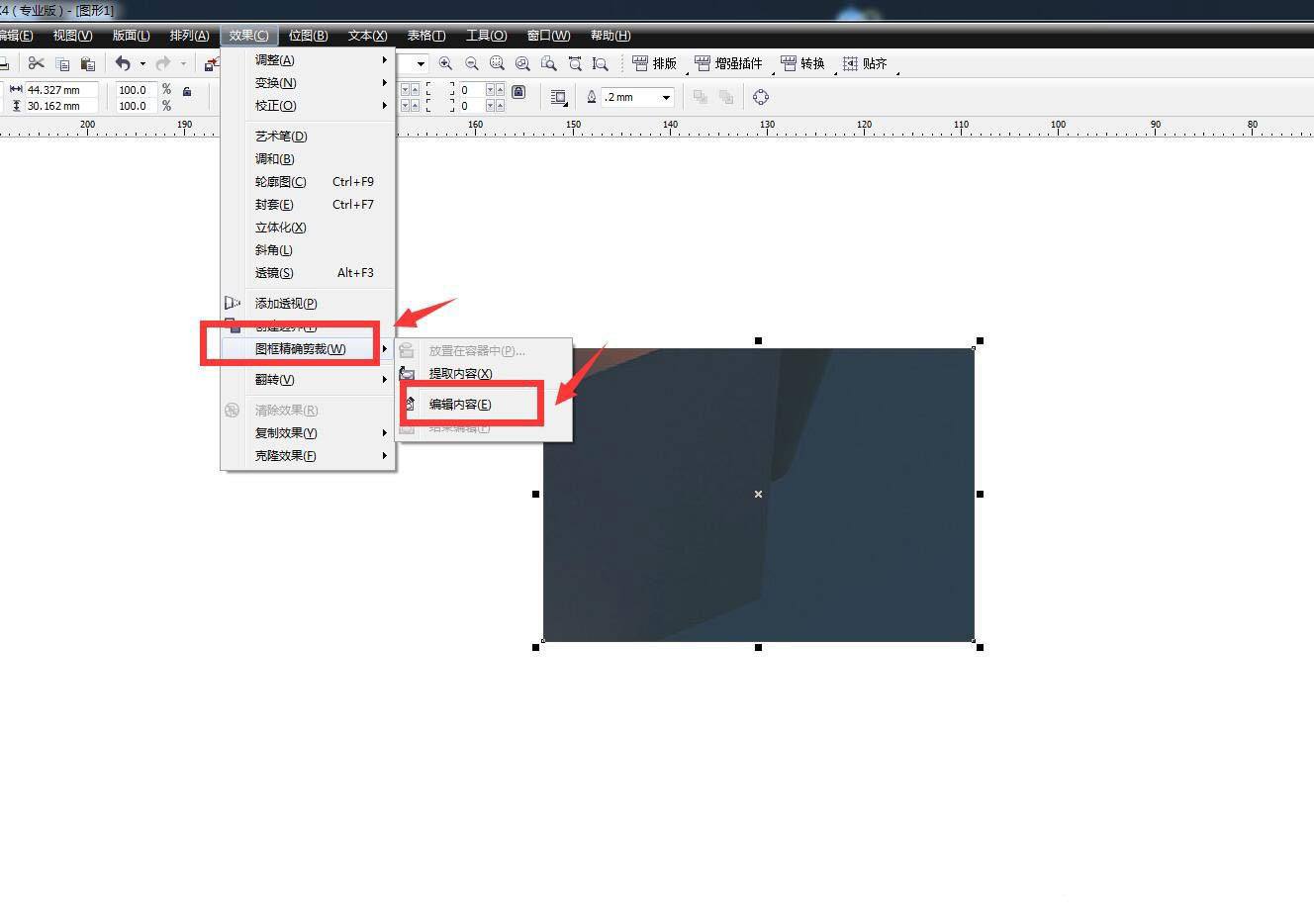The width and height of the screenshot is (1314, 924).
Task: Toggle the lock ratio padlock by scale fields
Action: click(187, 91)
